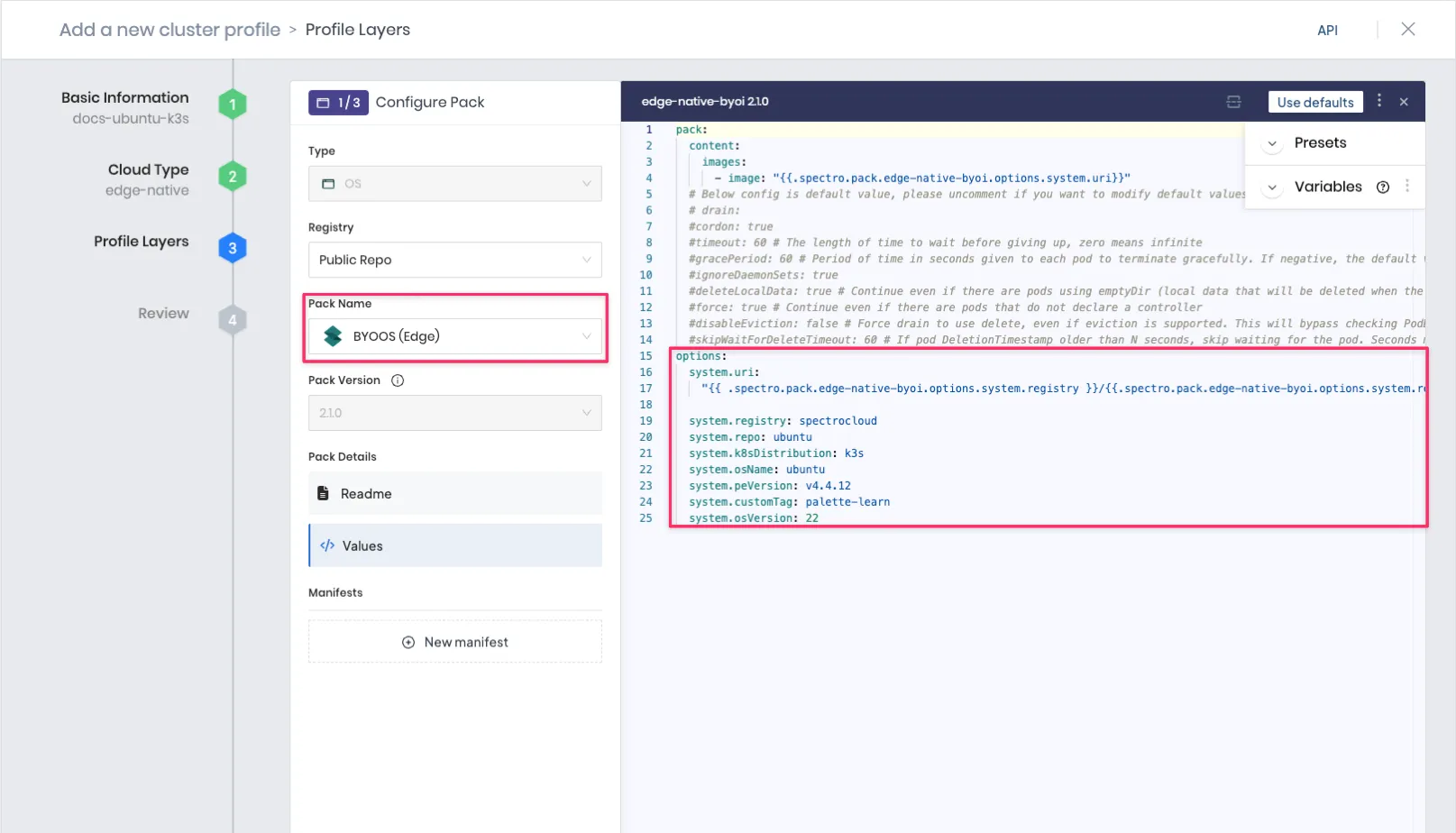Click the OS icon inside the Type field
Image resolution: width=1456 pixels, height=833 pixels.
[x=328, y=183]
